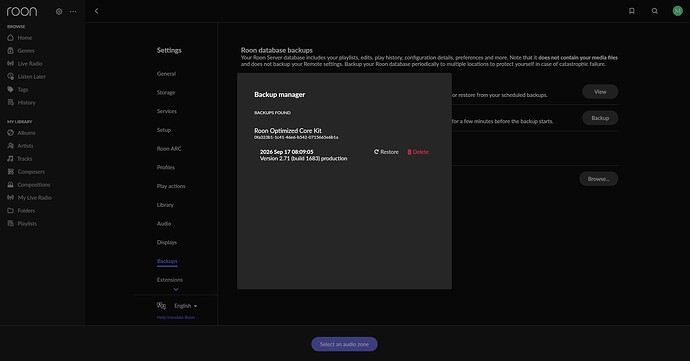The height and width of the screenshot is (361, 690).
Task: Click the Browse... button
Action: pos(598,179)
